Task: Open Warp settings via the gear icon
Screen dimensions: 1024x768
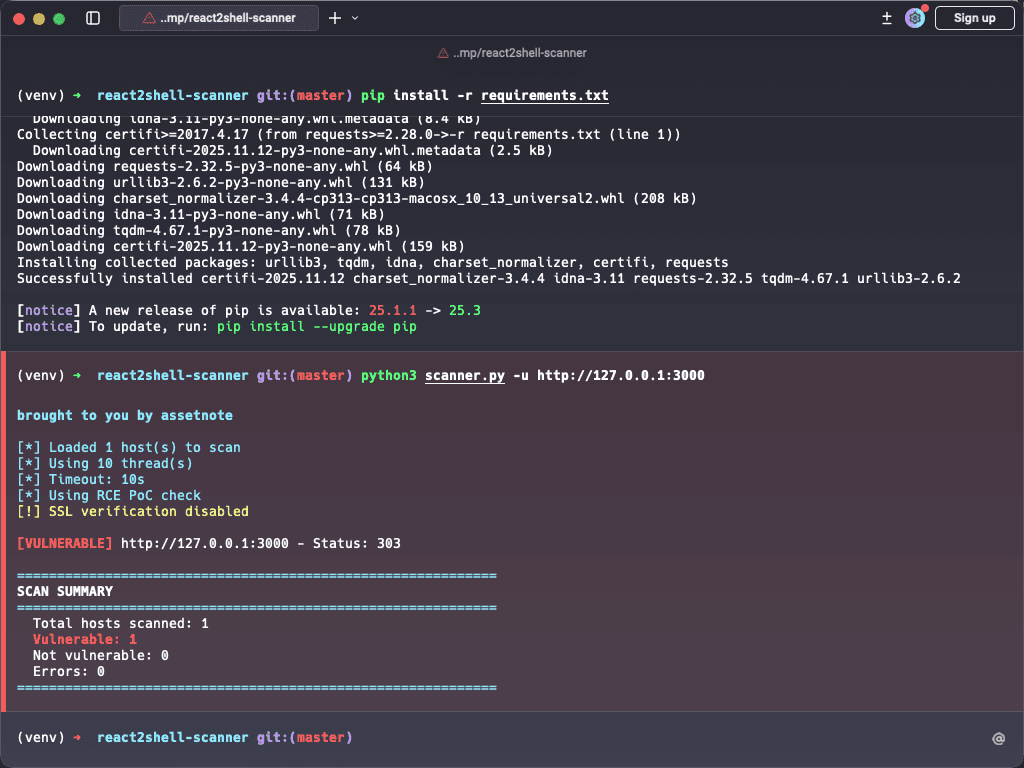Action: pyautogui.click(x=914, y=18)
